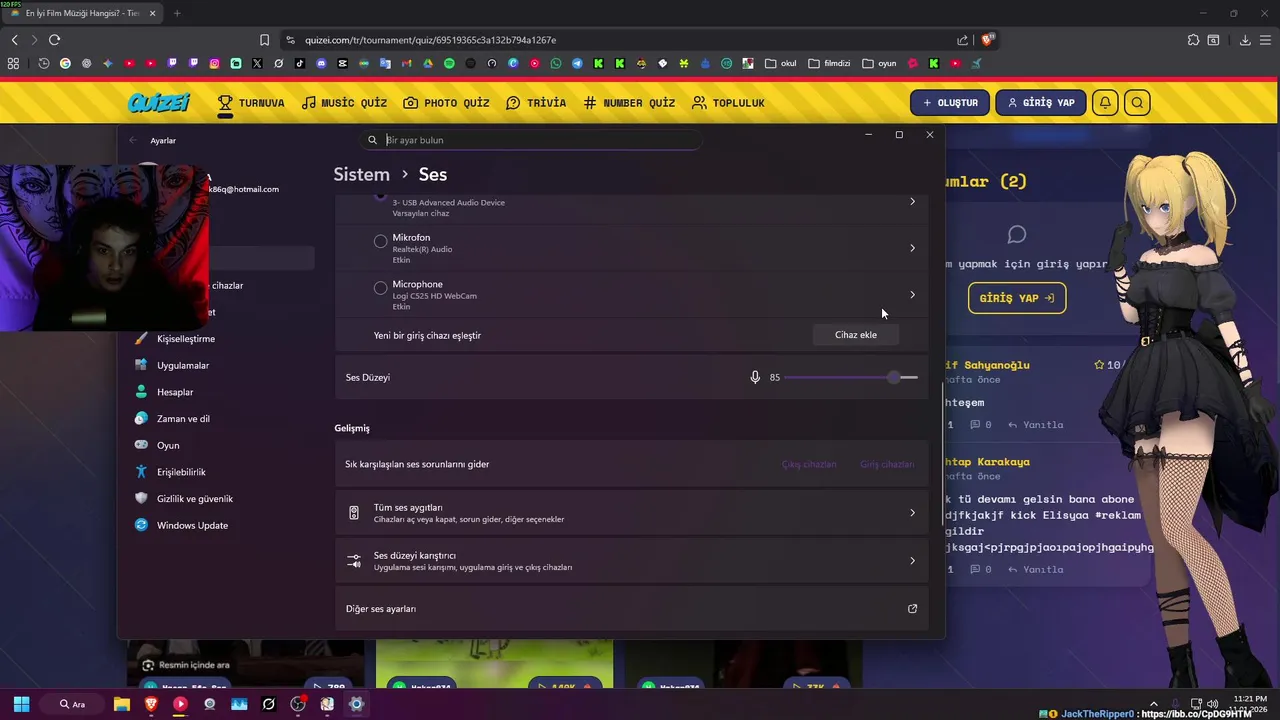
Task: Open Quizei search magnifier button
Action: click(1137, 102)
